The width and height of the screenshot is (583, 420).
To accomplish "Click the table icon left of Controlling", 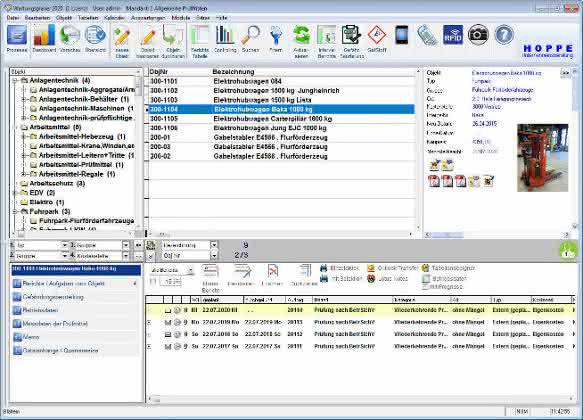I will tap(200, 36).
